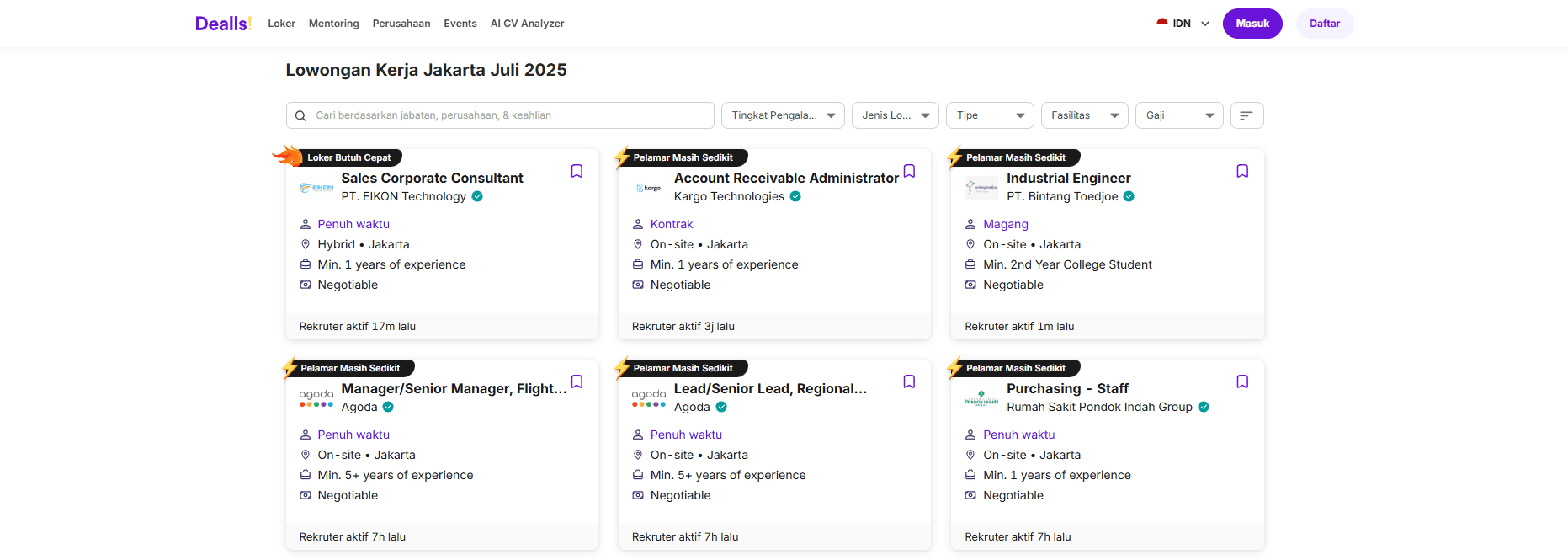The height and width of the screenshot is (560, 1568).
Task: Open the Mentoring menu
Action: [x=334, y=24]
